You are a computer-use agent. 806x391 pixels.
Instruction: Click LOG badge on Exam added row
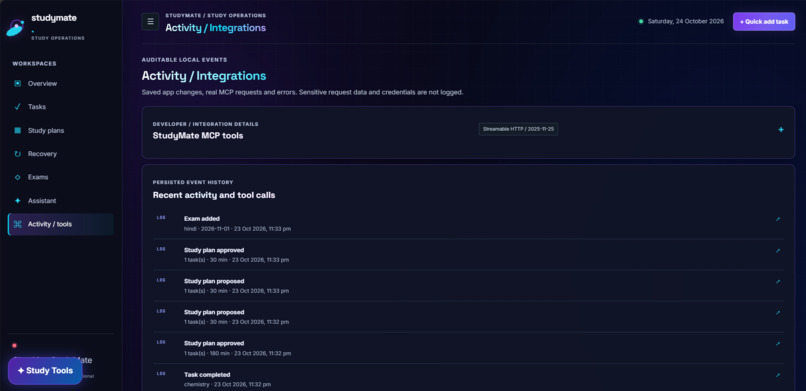coord(161,218)
